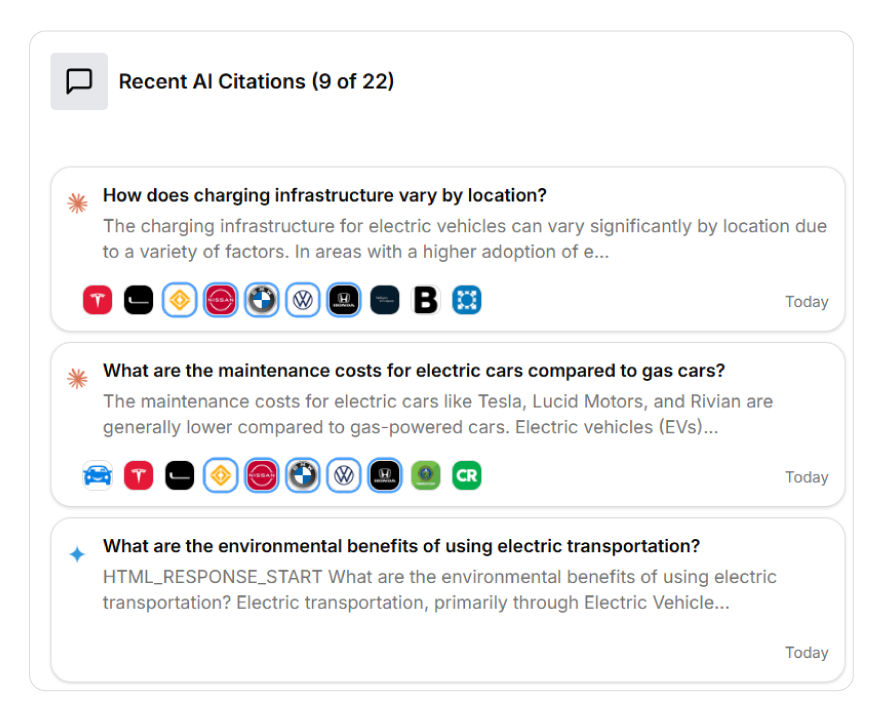The height and width of the screenshot is (720, 876).
Task: Click the blue sparkle icon on environmental benefits card
Action: (x=77, y=554)
